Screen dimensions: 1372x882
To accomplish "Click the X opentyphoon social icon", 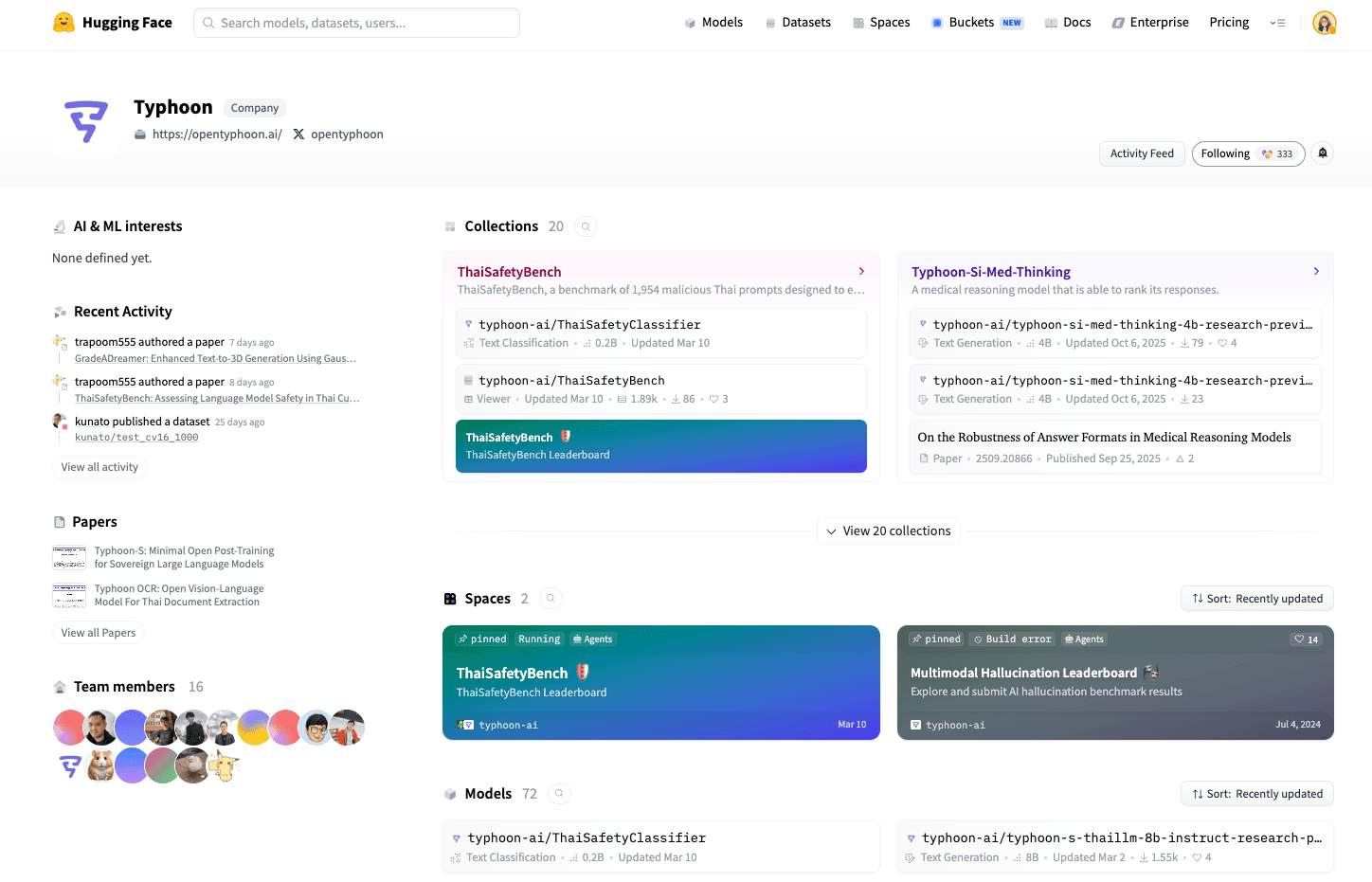I will tap(298, 135).
